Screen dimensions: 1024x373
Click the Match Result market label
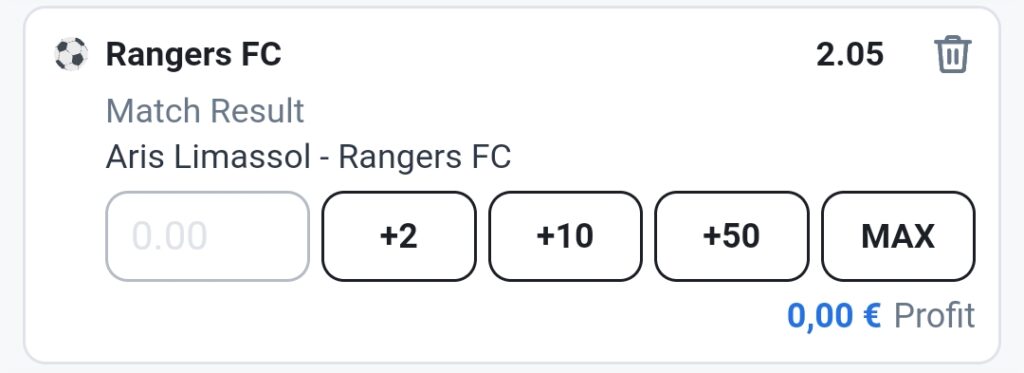click(x=205, y=111)
